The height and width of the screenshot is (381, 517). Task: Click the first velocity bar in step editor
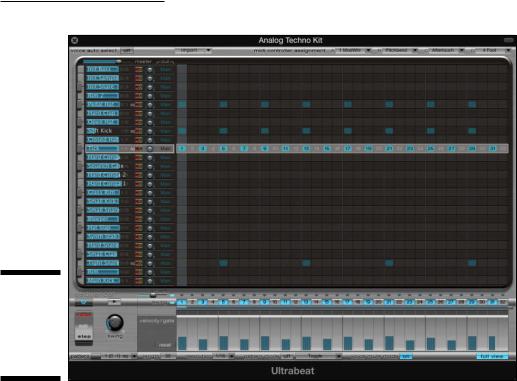click(x=182, y=343)
